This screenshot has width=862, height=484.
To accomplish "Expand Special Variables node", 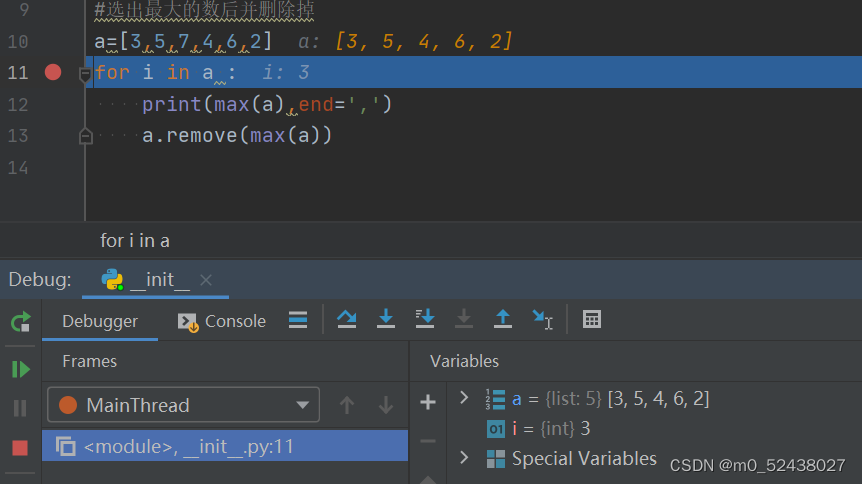I will click(x=464, y=458).
